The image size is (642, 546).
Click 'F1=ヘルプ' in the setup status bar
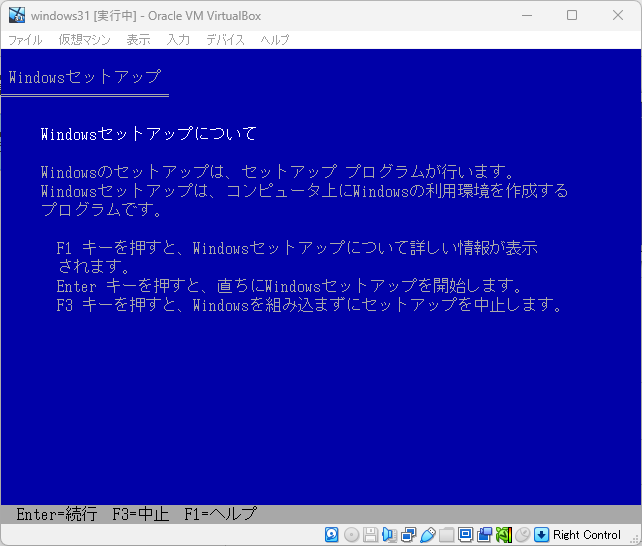pyautogui.click(x=221, y=514)
